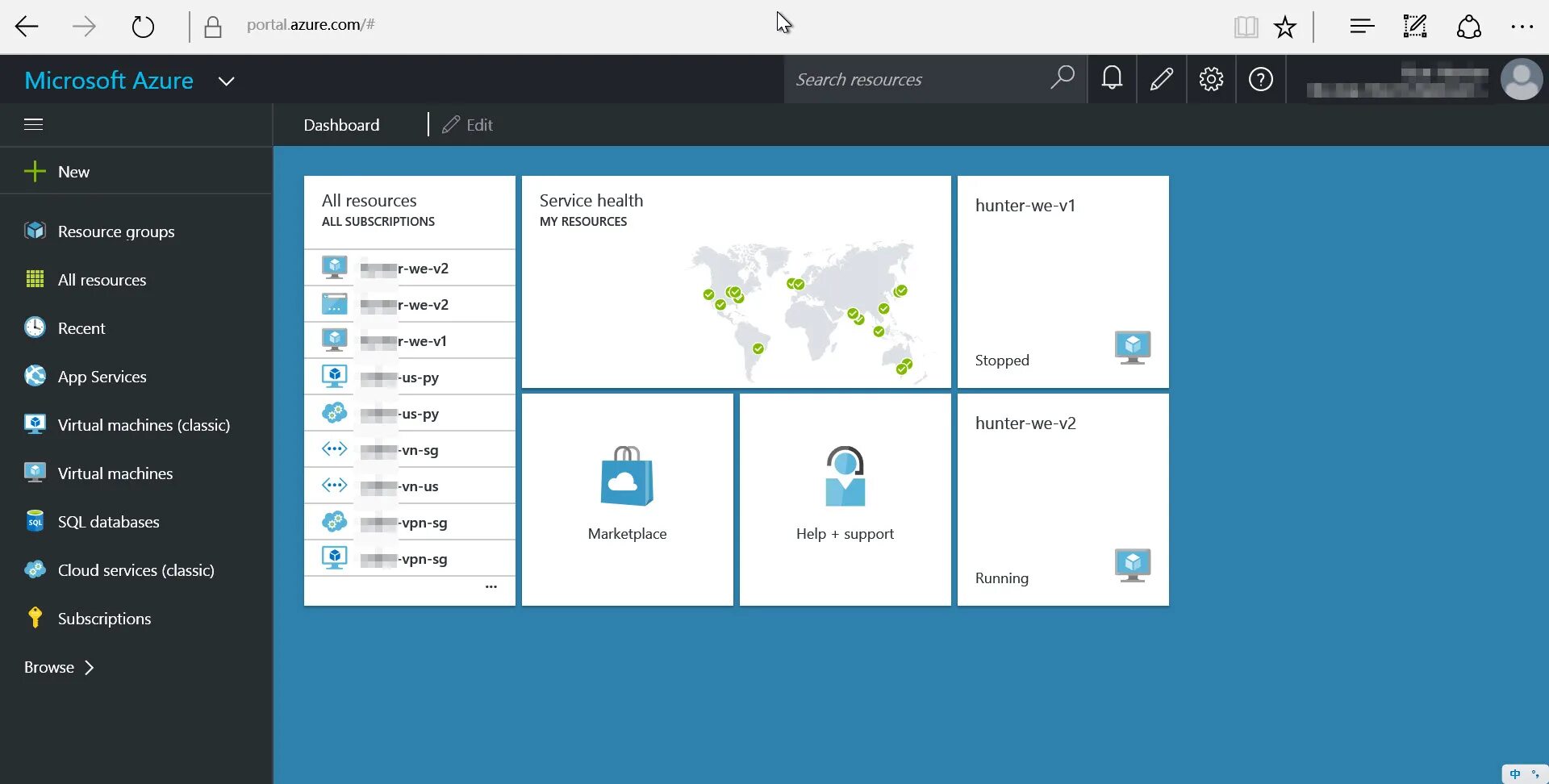Open the first r-we-v2 resource row
Image resolution: width=1549 pixels, height=784 pixels.
click(x=410, y=268)
